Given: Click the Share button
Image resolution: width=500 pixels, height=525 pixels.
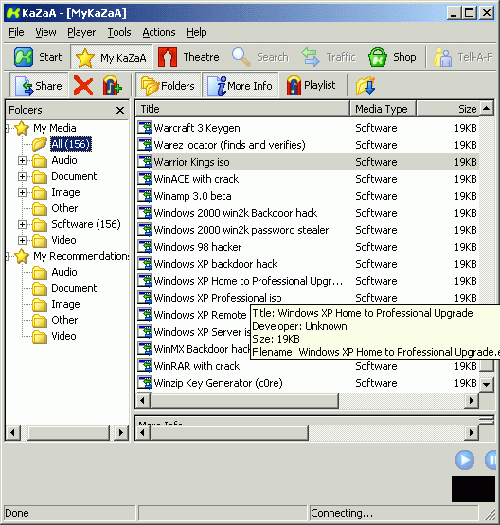Looking at the screenshot, I should click(x=39, y=86).
